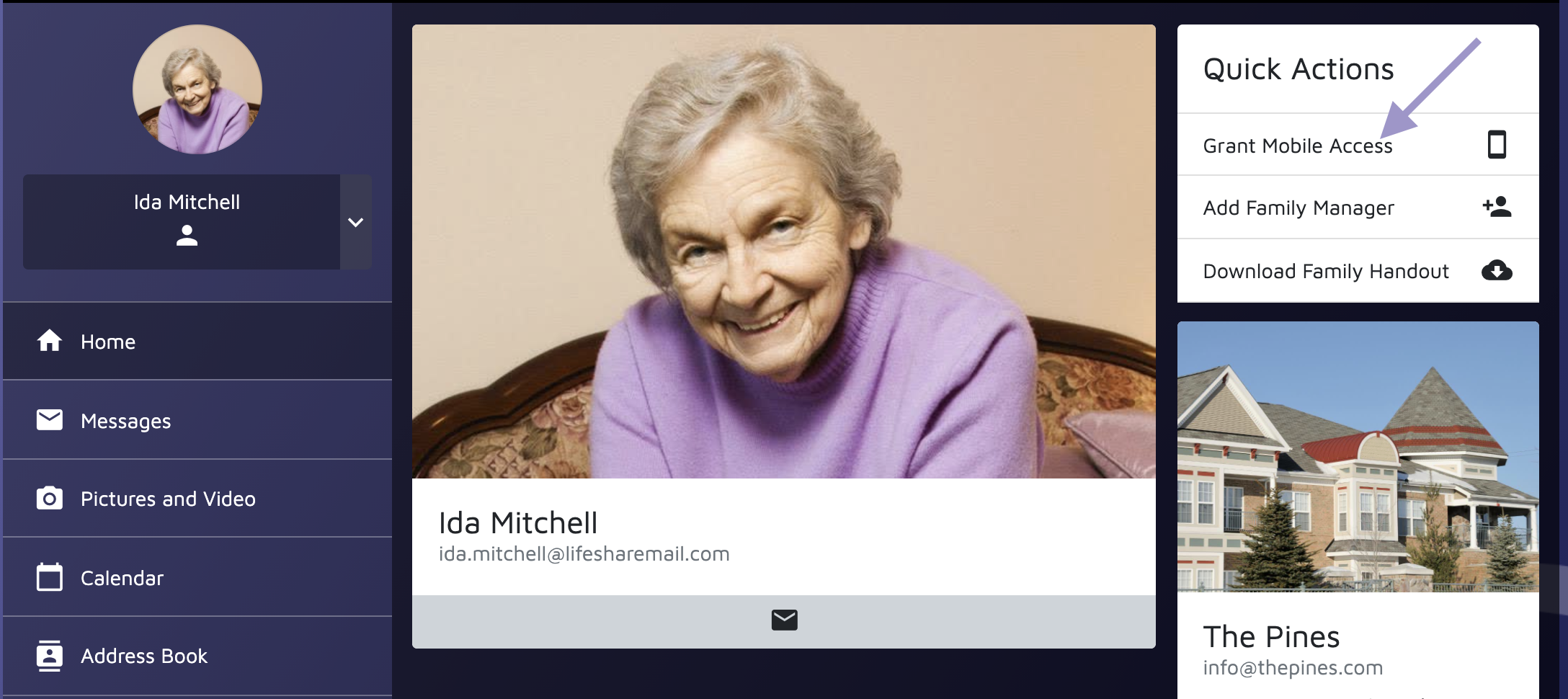Expand the user dropdown chevron
The image size is (1568, 699).
tap(355, 222)
